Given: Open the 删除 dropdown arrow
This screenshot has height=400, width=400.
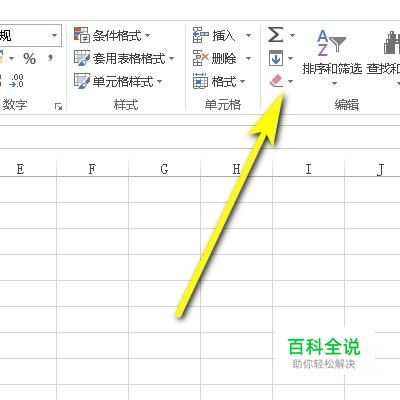Looking at the screenshot, I should click(248, 59).
